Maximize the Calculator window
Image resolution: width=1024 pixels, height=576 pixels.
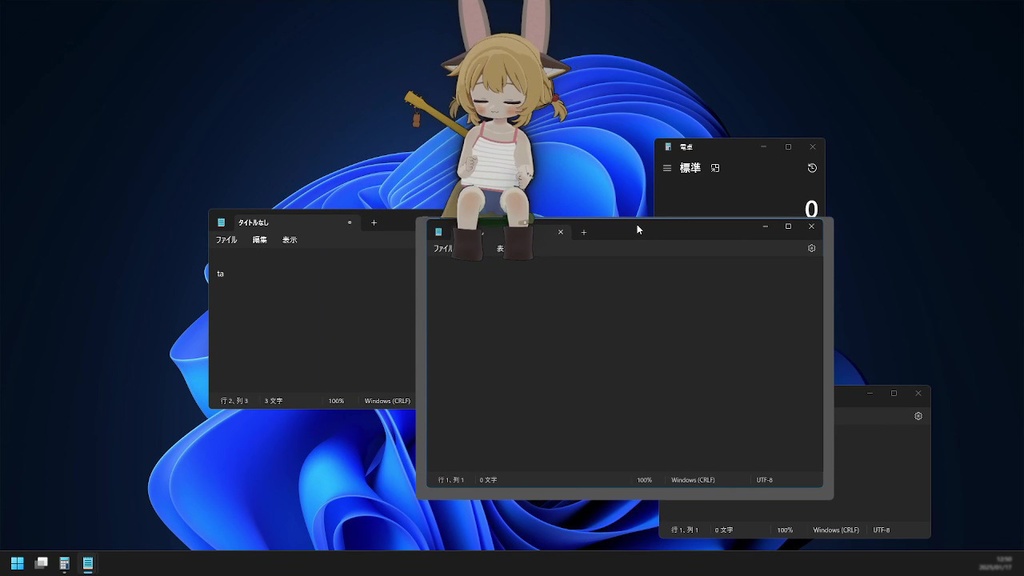pos(788,147)
